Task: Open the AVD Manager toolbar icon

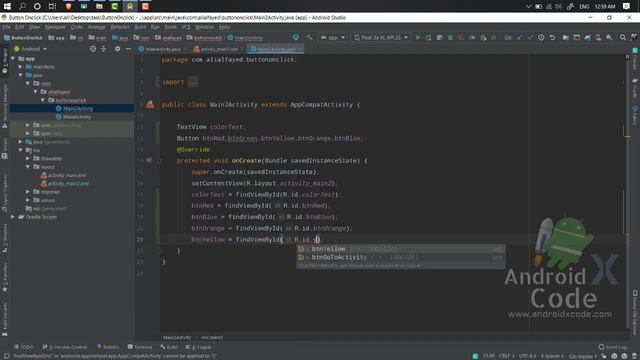Action: (x=598, y=38)
